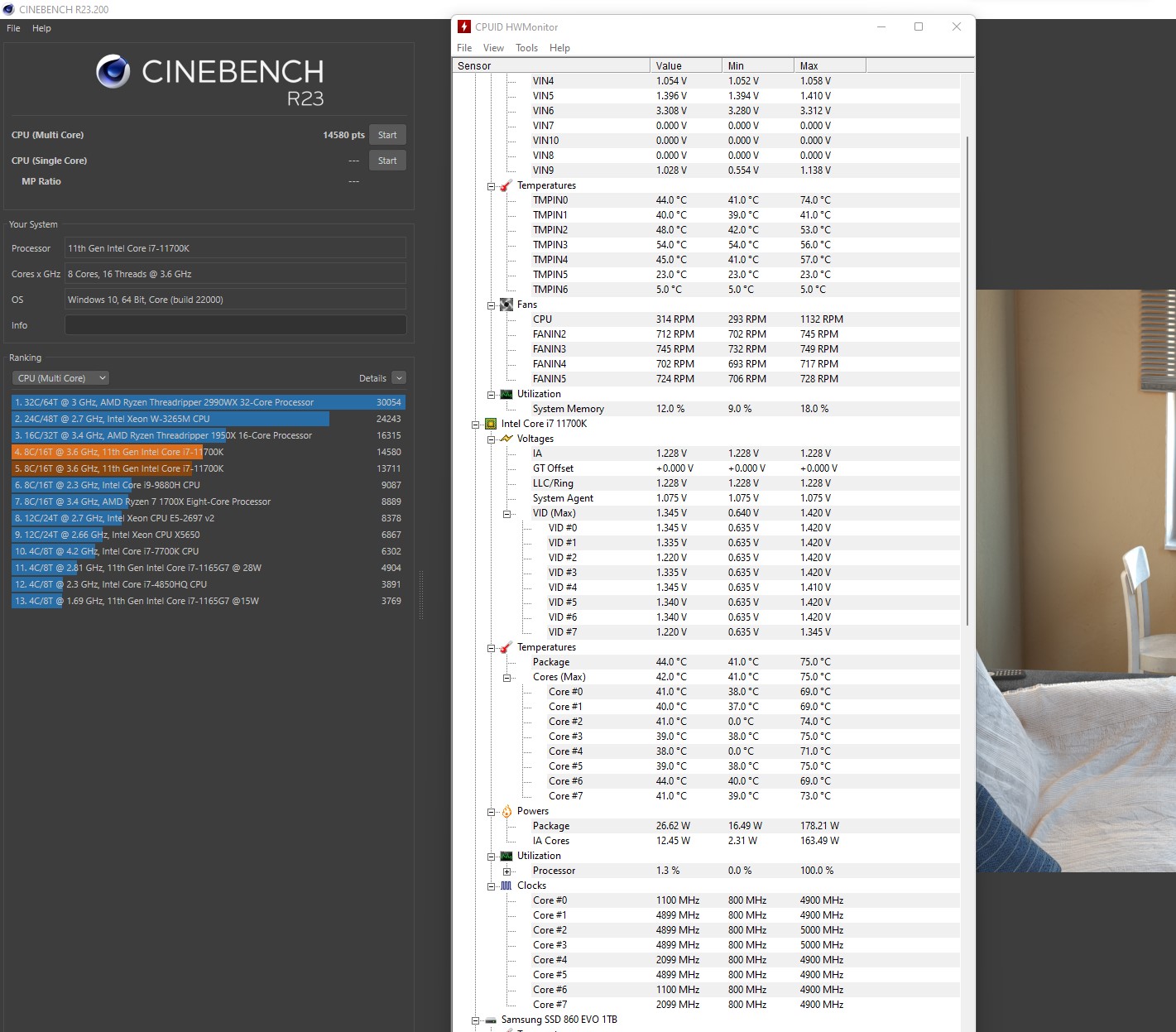Click the fan icon beside Fans
The height and width of the screenshot is (1032, 1176).
tap(506, 305)
